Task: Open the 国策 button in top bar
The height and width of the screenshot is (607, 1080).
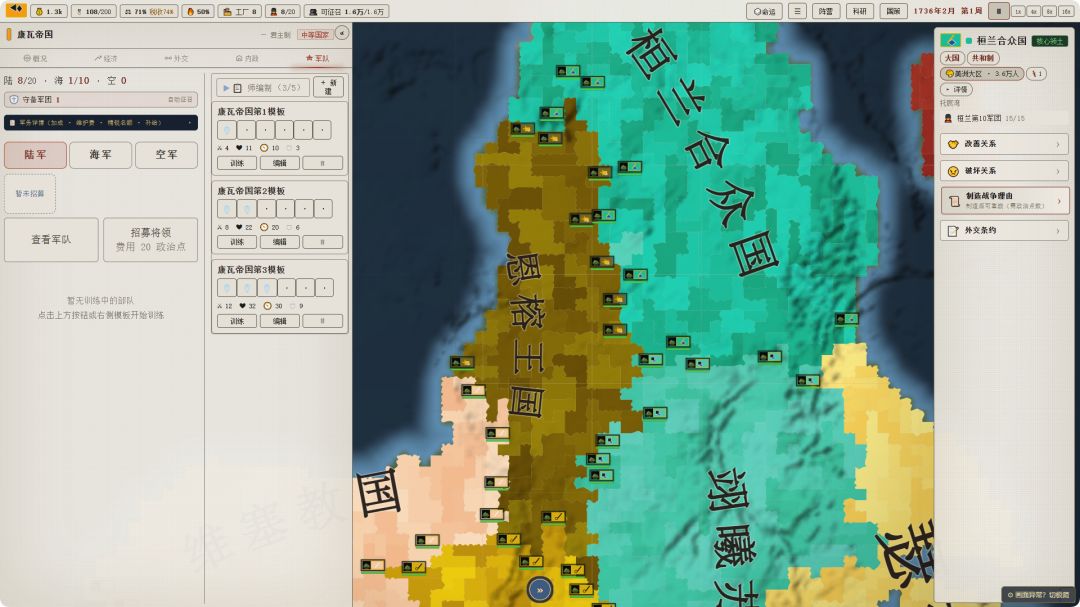Action: tap(893, 11)
